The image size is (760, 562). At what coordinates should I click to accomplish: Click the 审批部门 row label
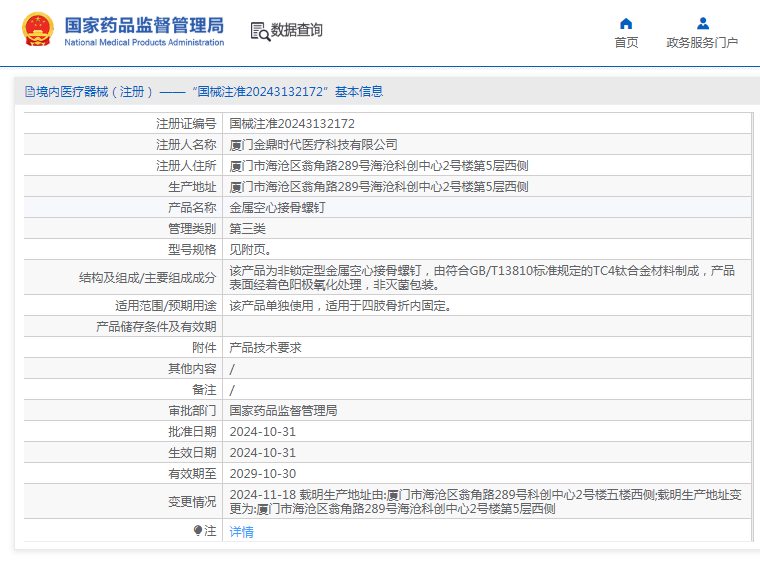pos(192,411)
